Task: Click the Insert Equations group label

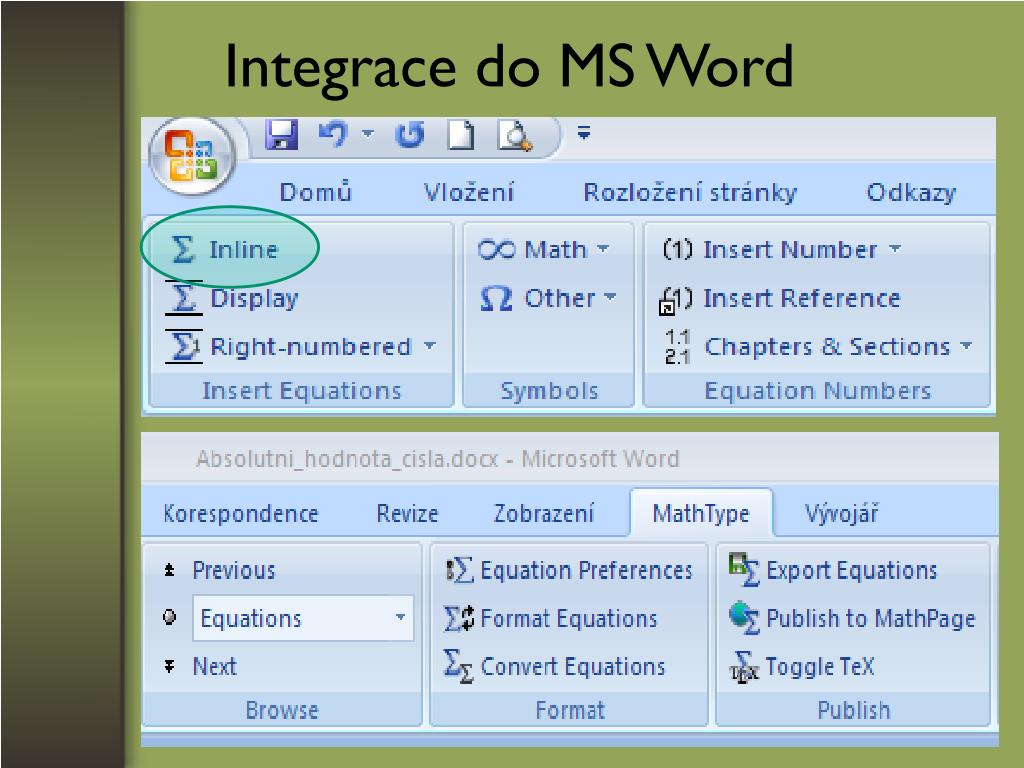Action: coord(302,391)
